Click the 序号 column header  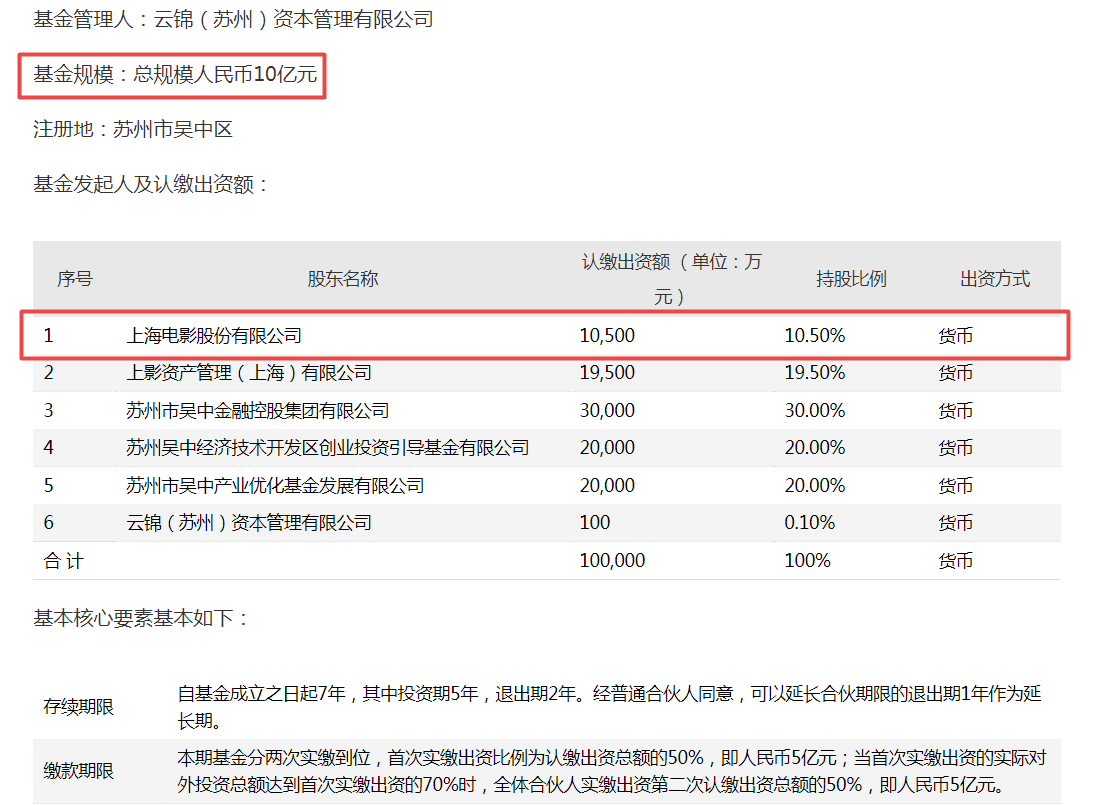coord(74,279)
